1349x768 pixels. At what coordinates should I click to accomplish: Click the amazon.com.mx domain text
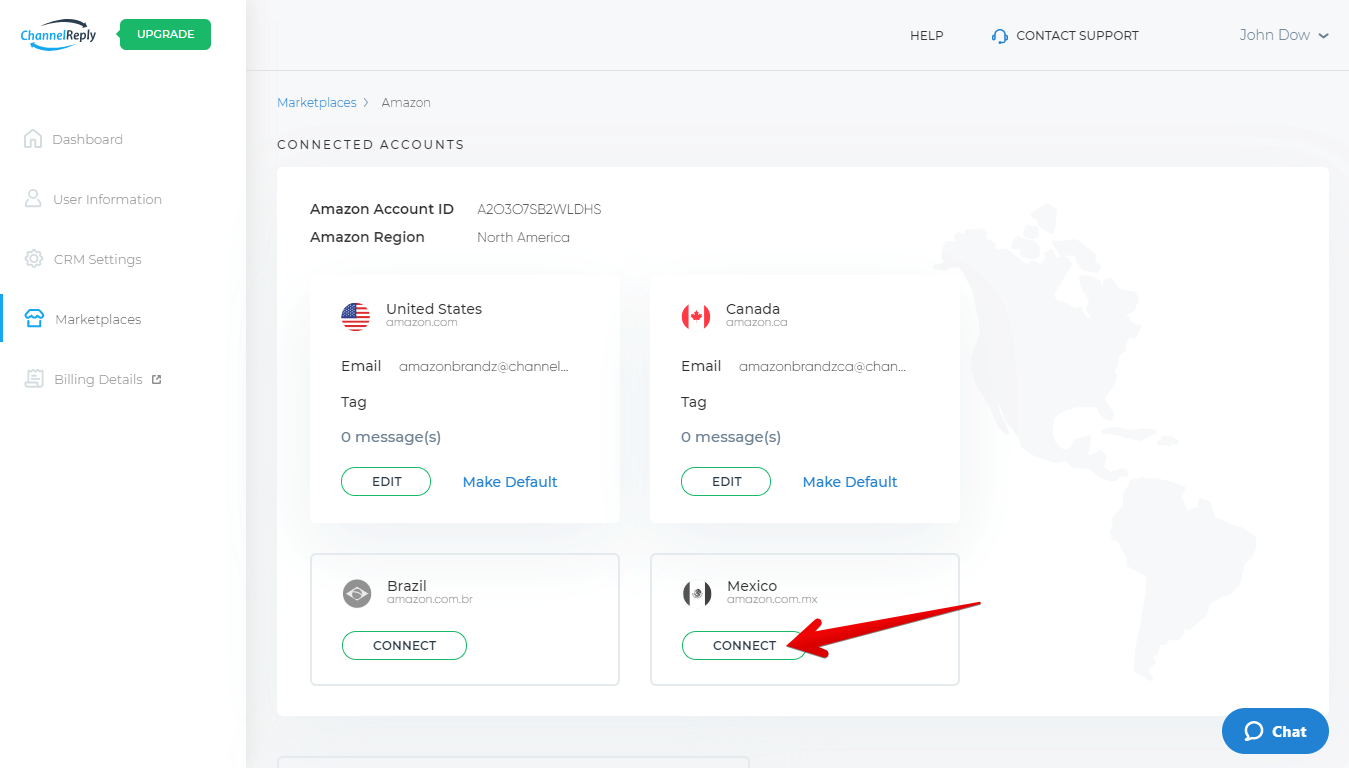(772, 600)
